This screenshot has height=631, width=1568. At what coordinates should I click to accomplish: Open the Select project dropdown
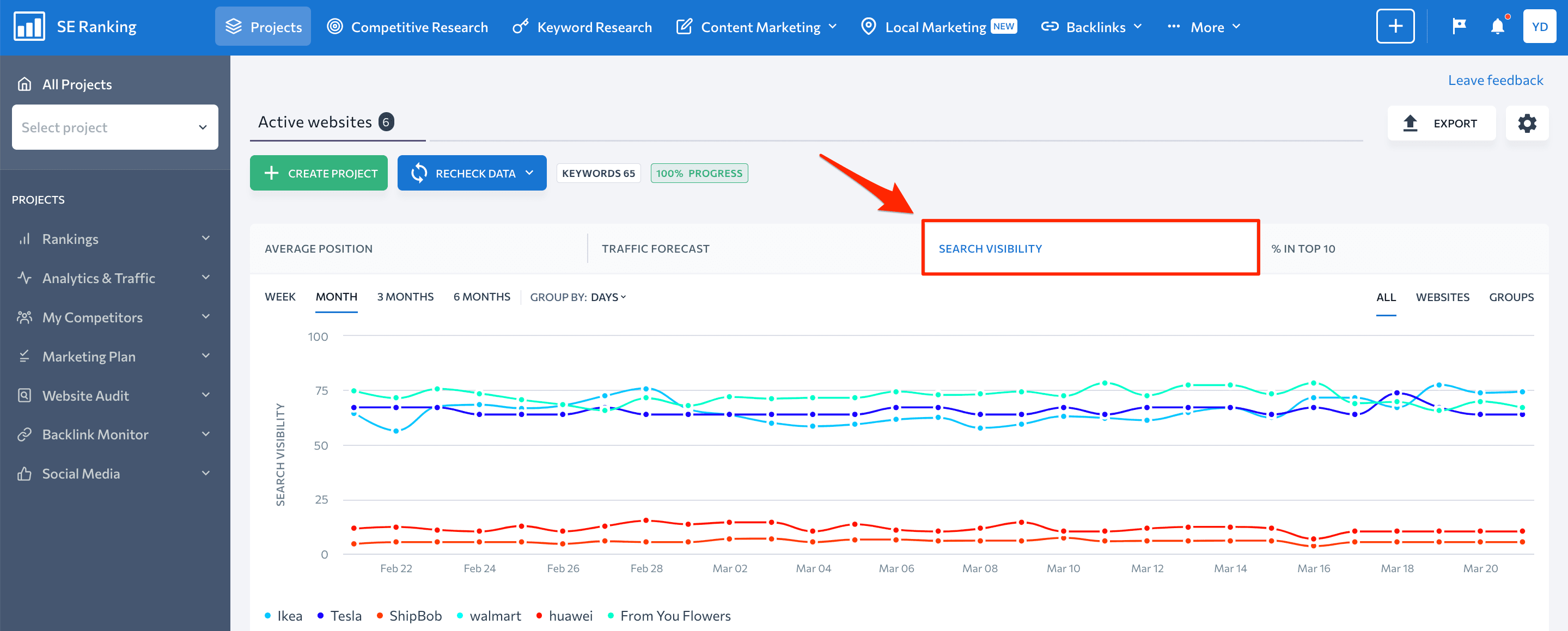[115, 127]
